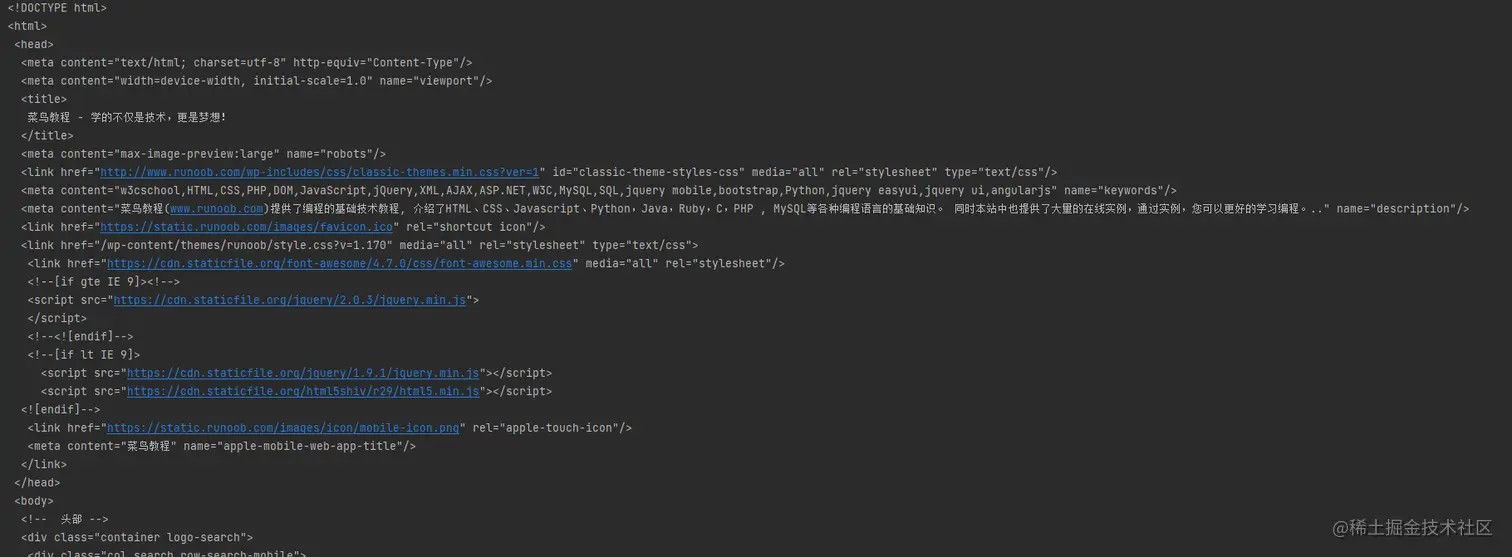The height and width of the screenshot is (557, 1512).
Task: Click the viewport meta tag line
Action: click(256, 81)
